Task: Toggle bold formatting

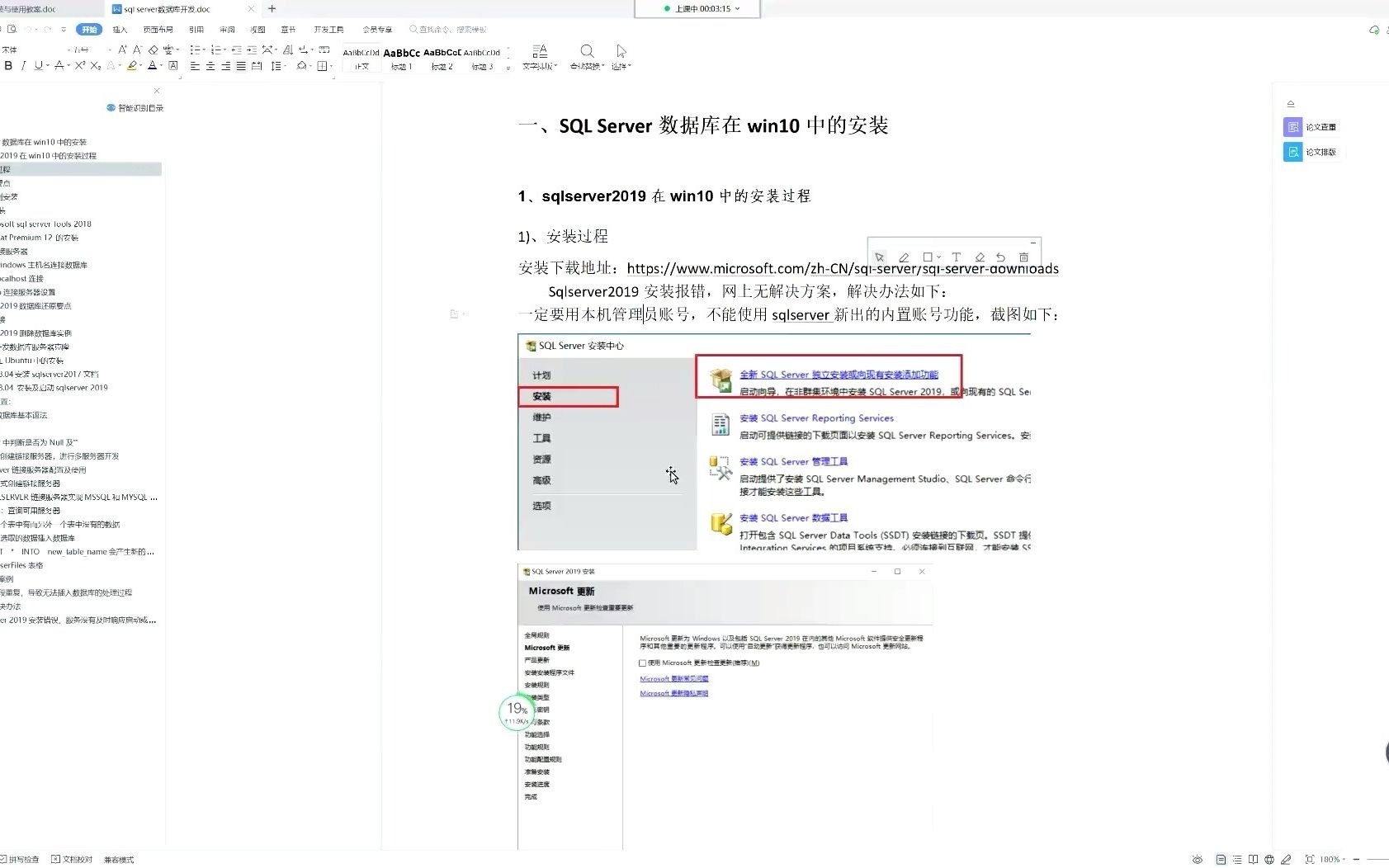Action: pos(8,66)
